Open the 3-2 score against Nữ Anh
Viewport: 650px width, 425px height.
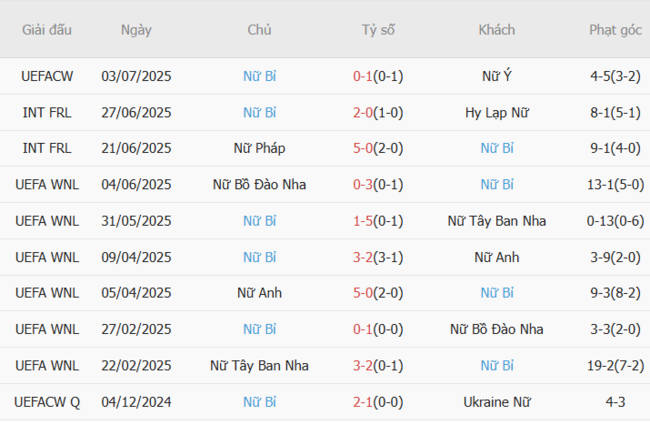(365, 257)
